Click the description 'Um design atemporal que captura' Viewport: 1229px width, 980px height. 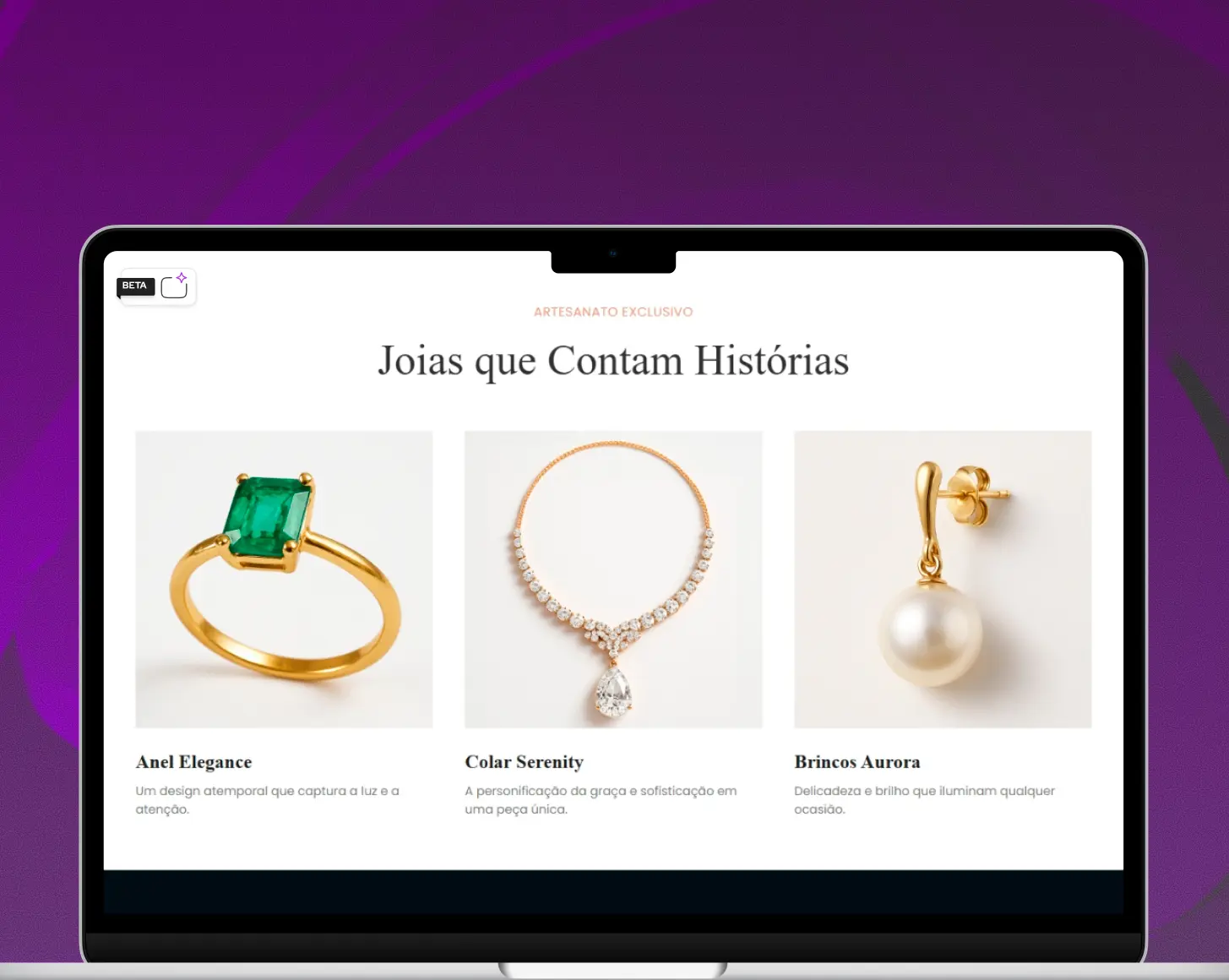pyautogui.click(x=267, y=800)
